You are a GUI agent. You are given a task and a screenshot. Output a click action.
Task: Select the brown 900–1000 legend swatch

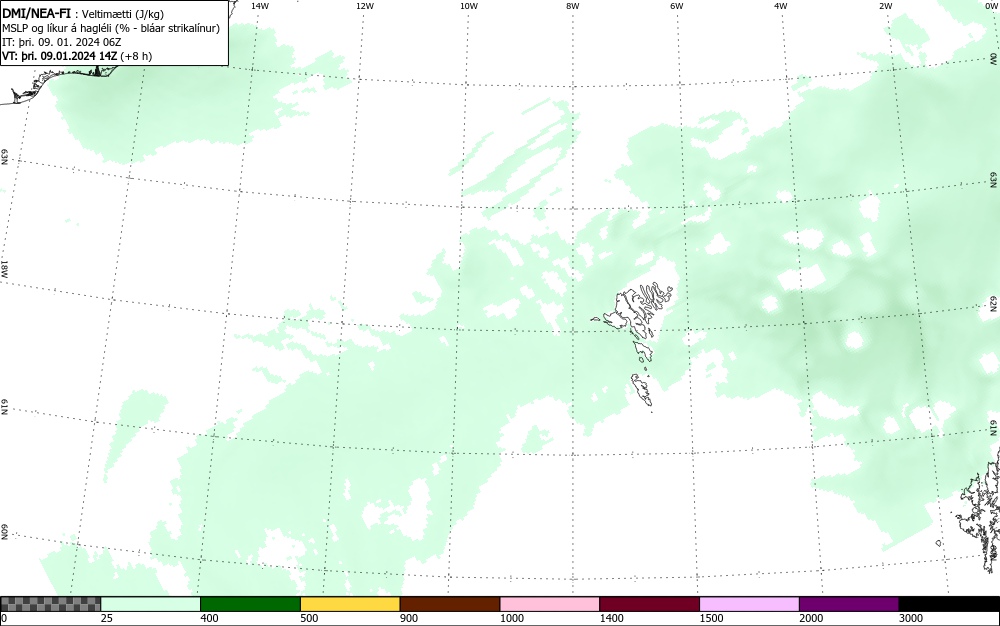click(450, 604)
